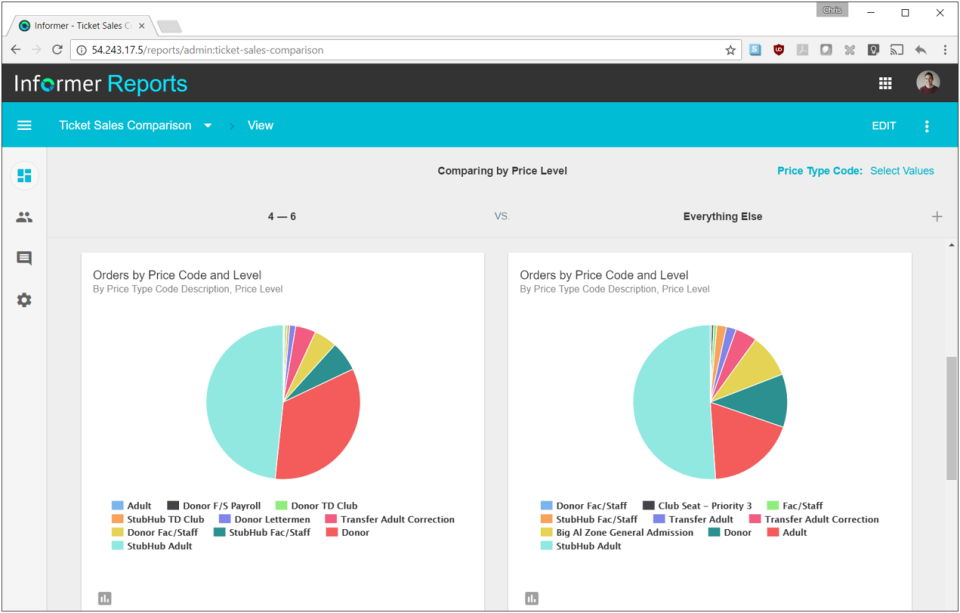This screenshot has width=960, height=613.
Task: Toggle Donor Lettermen legend item
Action: [x=264, y=519]
